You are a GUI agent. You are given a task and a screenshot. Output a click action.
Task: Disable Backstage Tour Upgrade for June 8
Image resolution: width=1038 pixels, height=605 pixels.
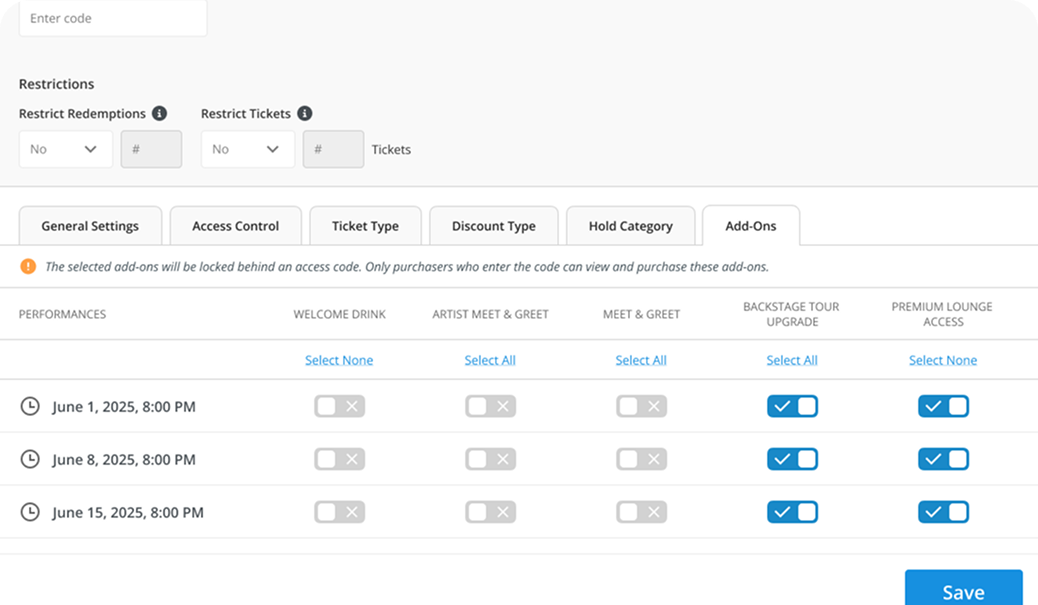pyautogui.click(x=792, y=459)
